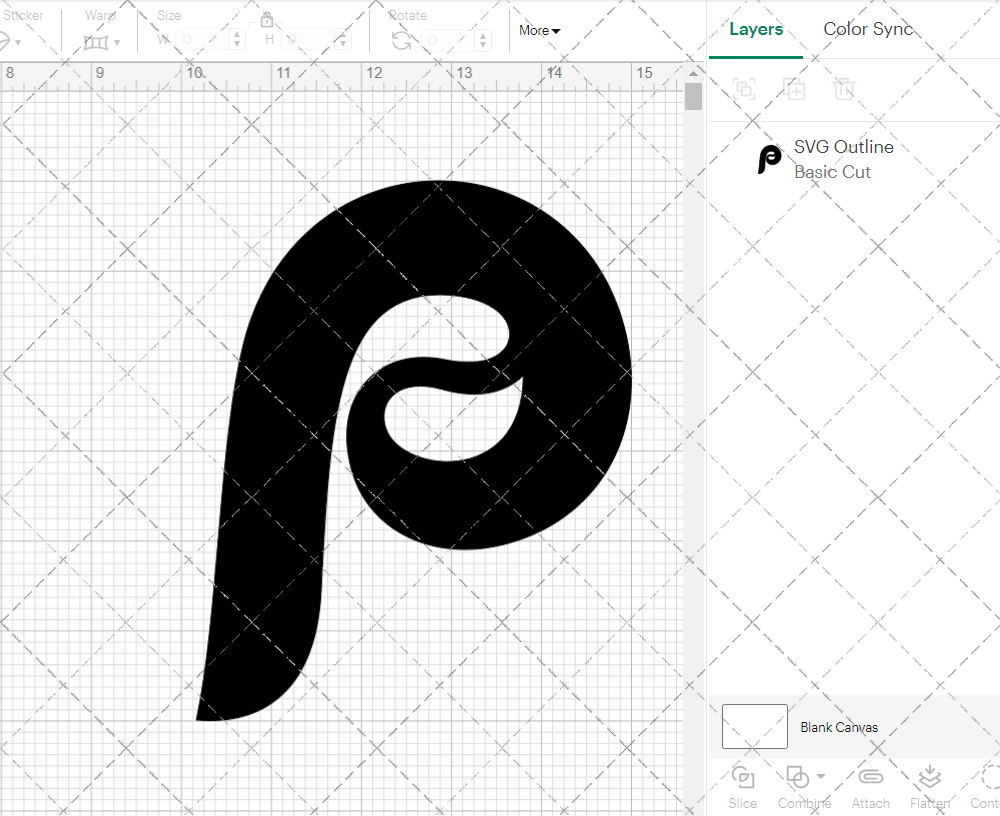Click the Contour icon

pos(988,777)
